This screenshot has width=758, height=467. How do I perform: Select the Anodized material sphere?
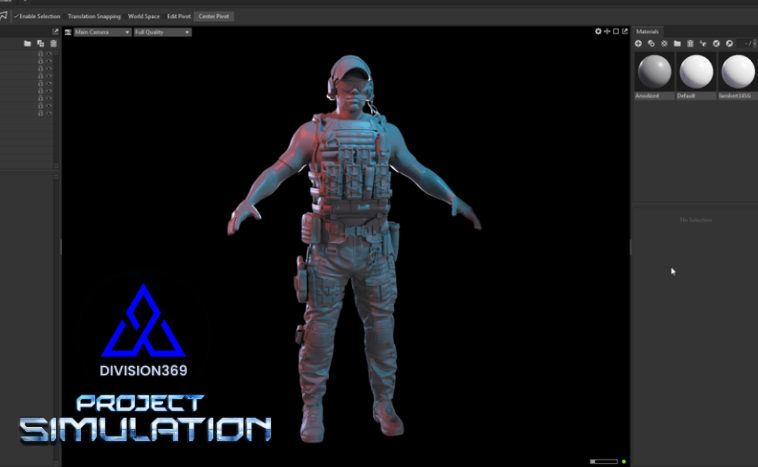coord(655,72)
